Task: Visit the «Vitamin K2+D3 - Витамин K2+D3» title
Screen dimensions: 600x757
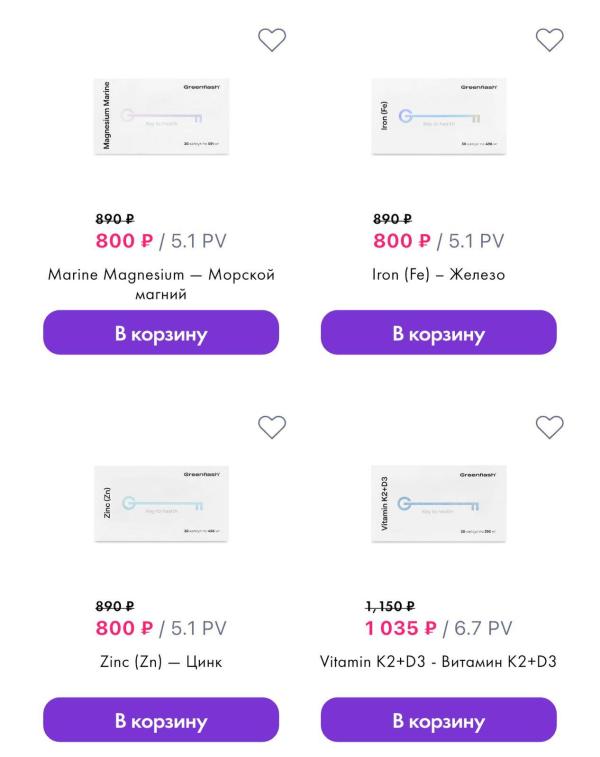Action: (438, 662)
